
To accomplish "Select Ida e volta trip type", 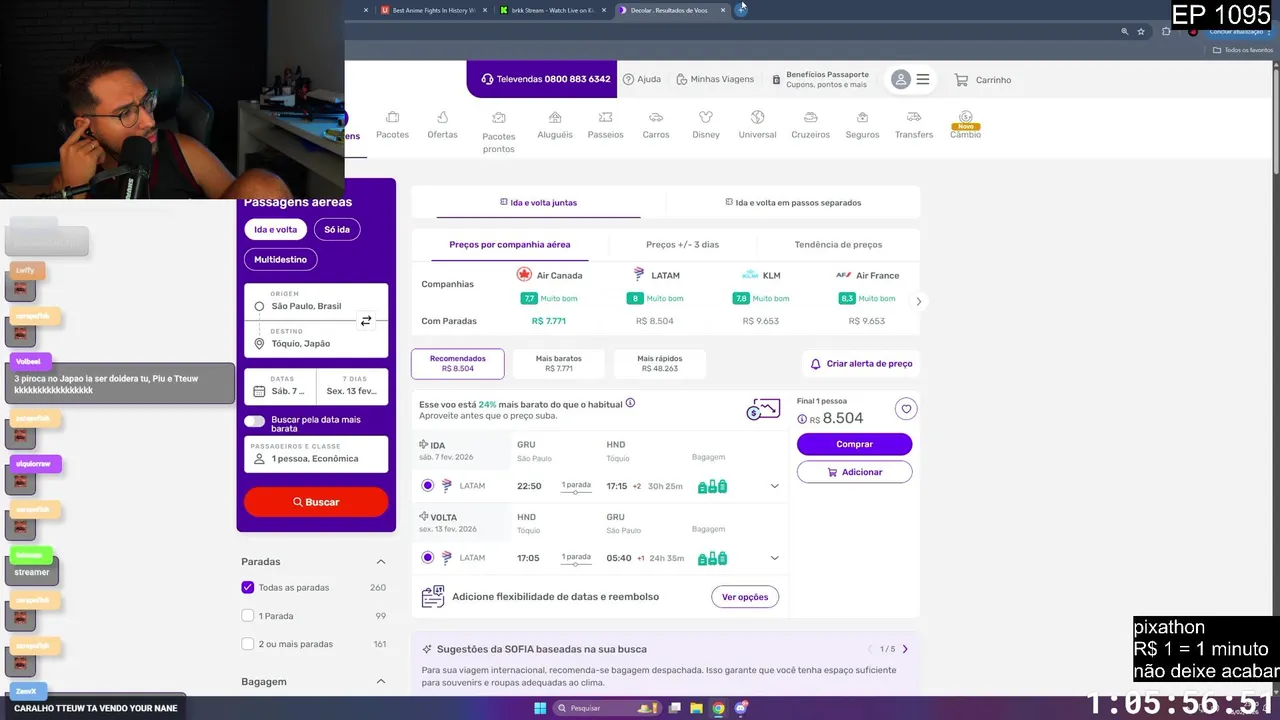I will [276, 230].
